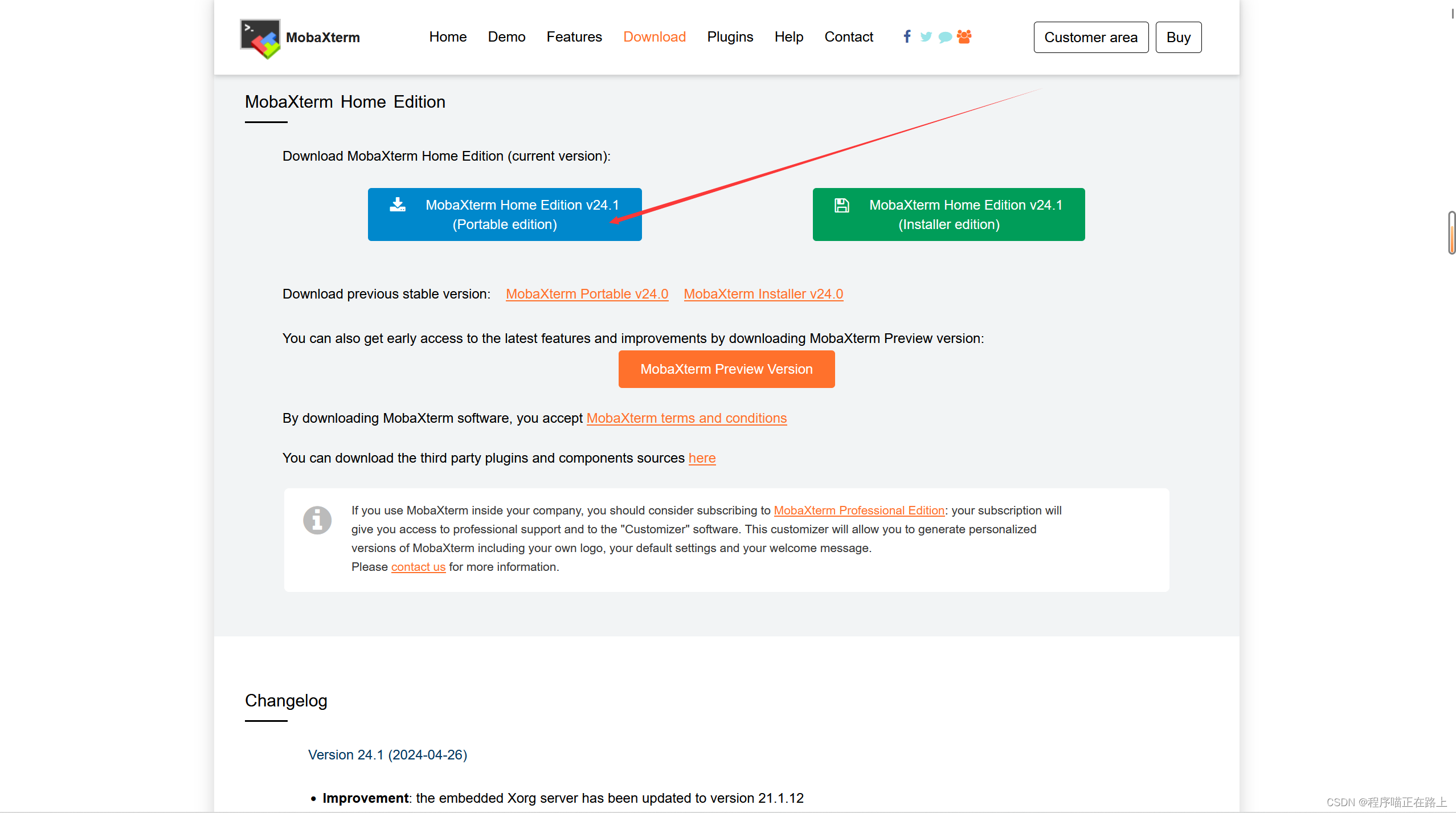Click the info circle icon in notice box
The image size is (1456, 813).
click(x=317, y=519)
